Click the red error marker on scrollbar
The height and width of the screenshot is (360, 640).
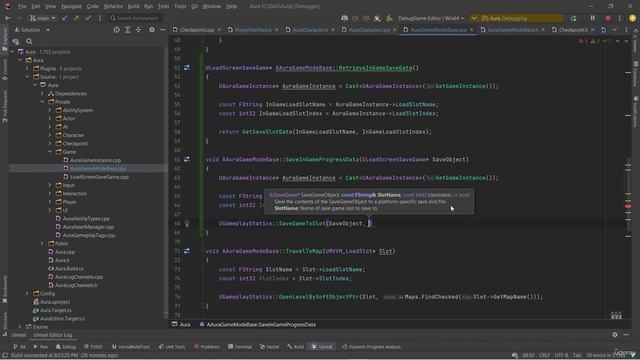tap(628, 207)
